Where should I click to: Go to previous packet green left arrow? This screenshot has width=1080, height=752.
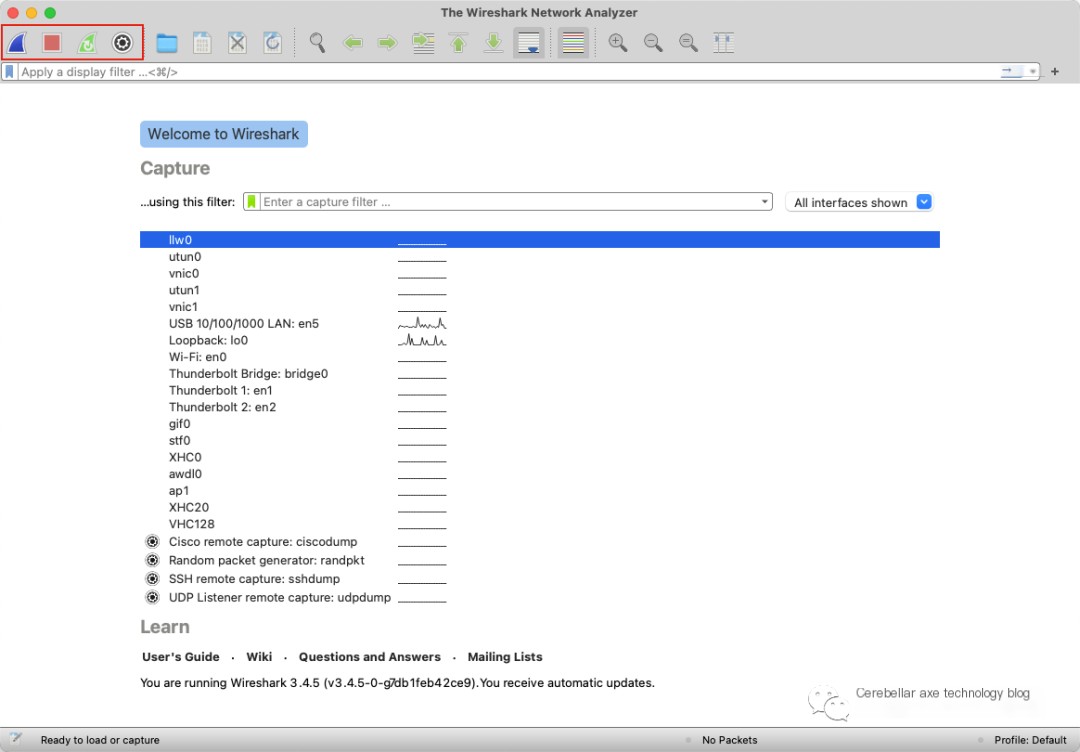[353, 43]
